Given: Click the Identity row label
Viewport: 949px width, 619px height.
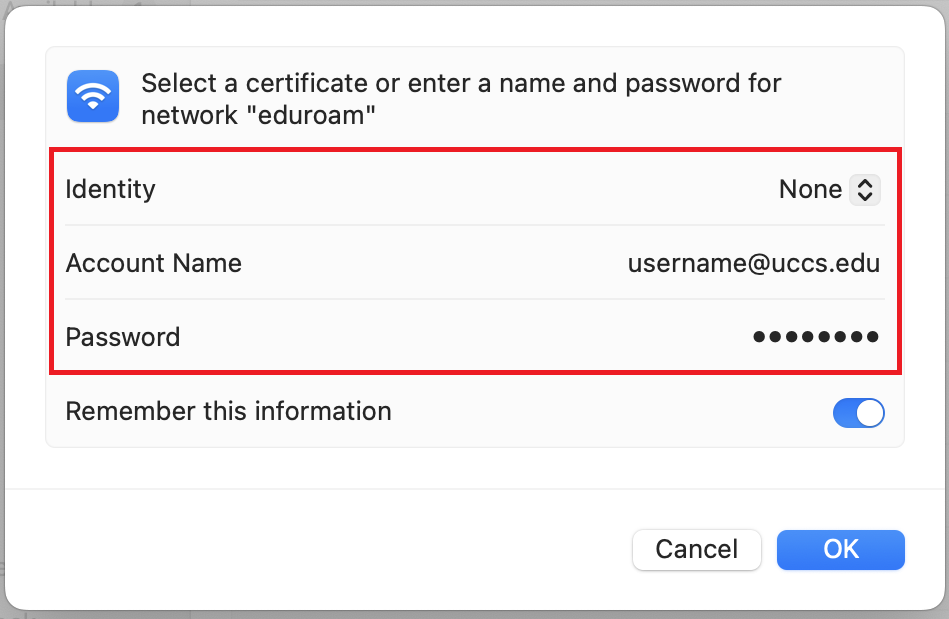Looking at the screenshot, I should [x=110, y=189].
